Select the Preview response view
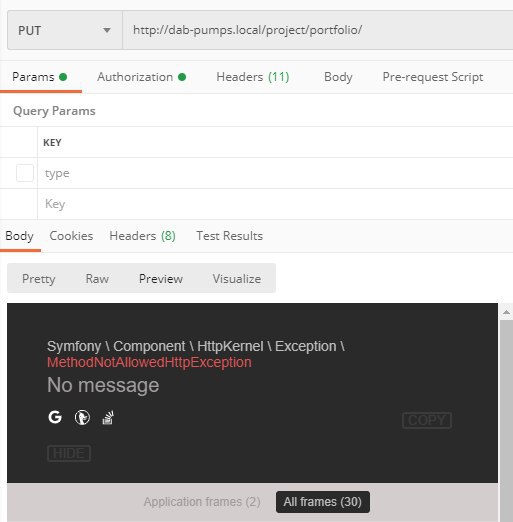 tap(161, 279)
